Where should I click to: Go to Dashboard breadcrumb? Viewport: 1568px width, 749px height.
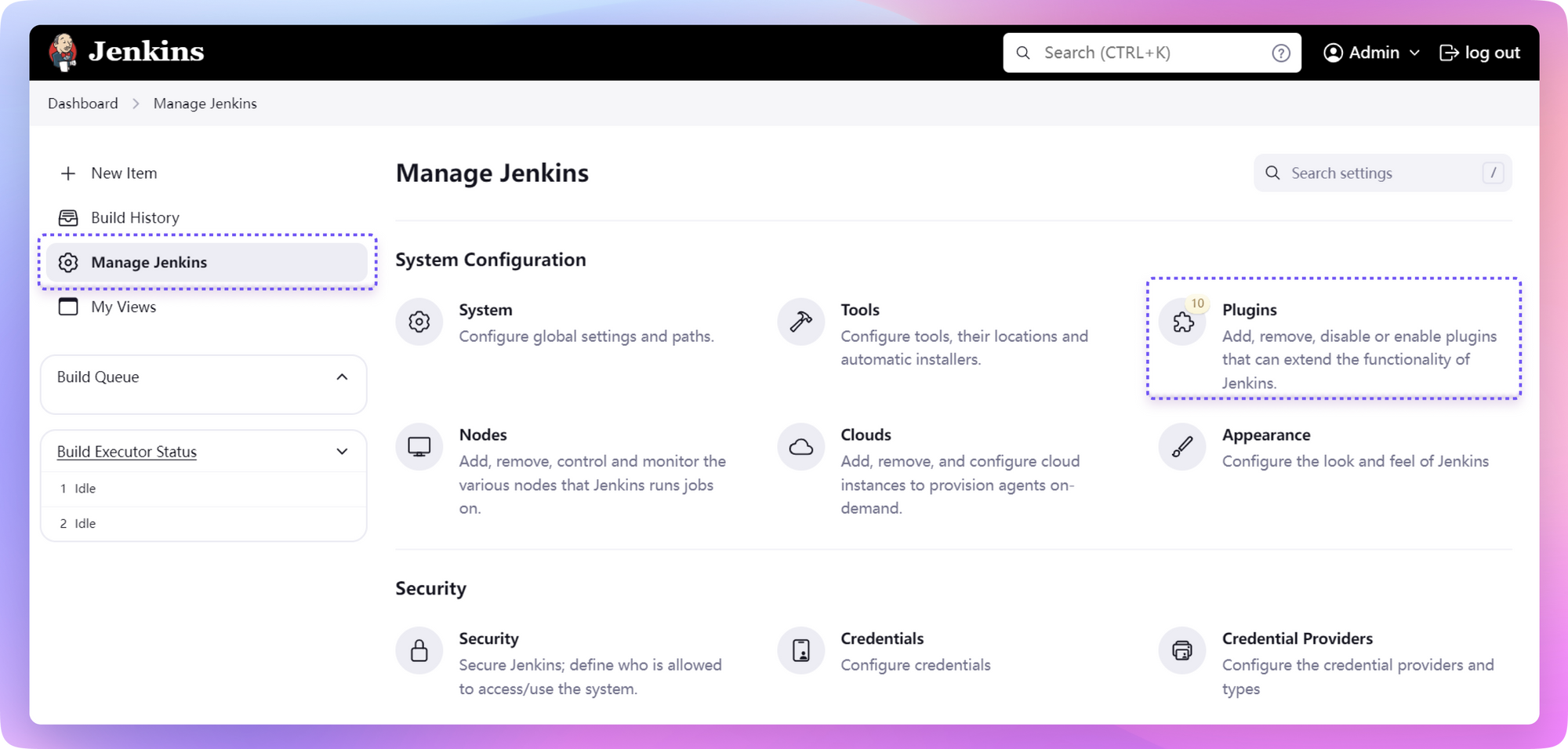tap(83, 104)
